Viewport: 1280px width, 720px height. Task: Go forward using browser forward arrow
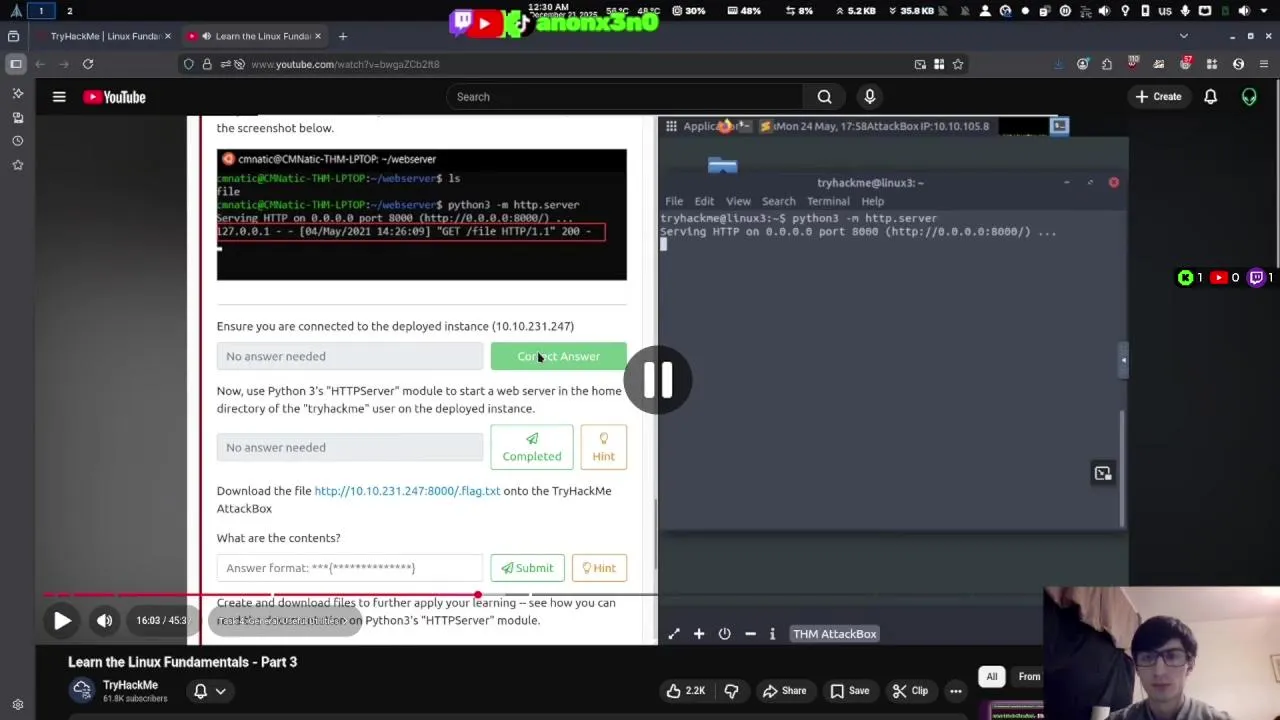(64, 64)
